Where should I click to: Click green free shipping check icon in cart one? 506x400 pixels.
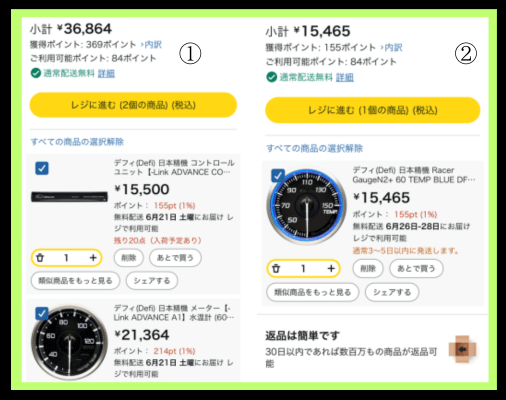pyautogui.click(x=36, y=73)
